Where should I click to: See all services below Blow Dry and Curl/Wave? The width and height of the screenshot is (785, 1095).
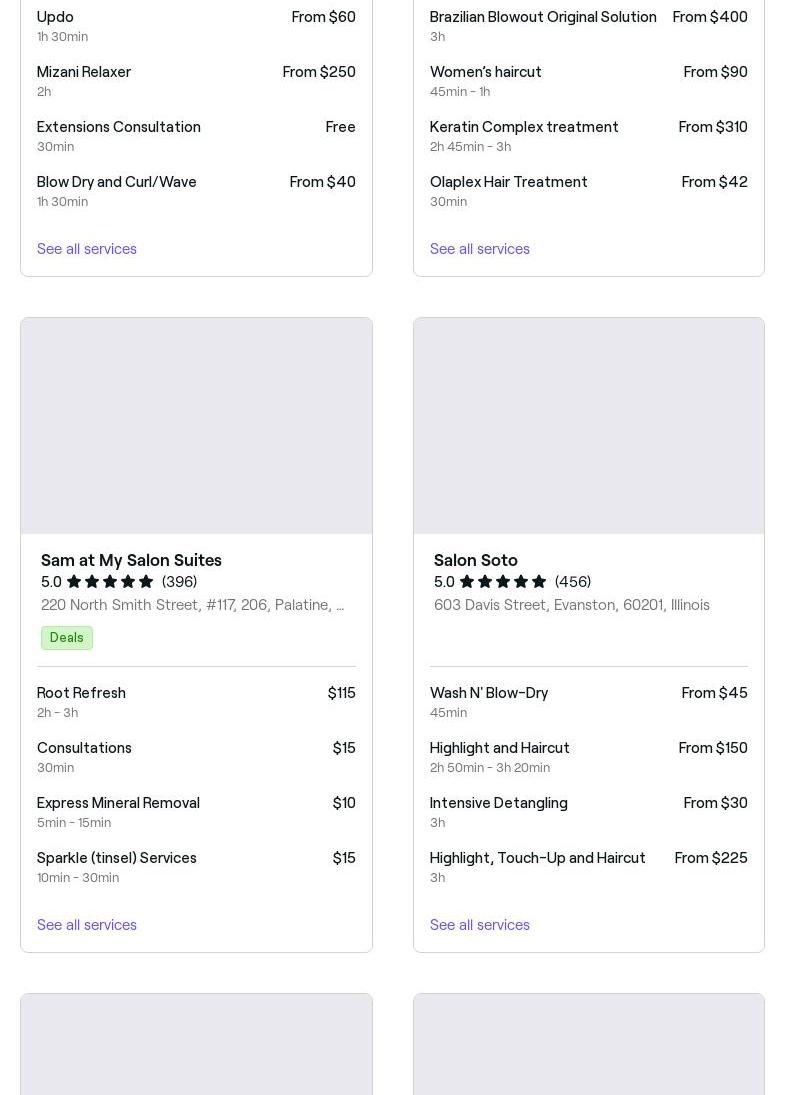(87, 249)
